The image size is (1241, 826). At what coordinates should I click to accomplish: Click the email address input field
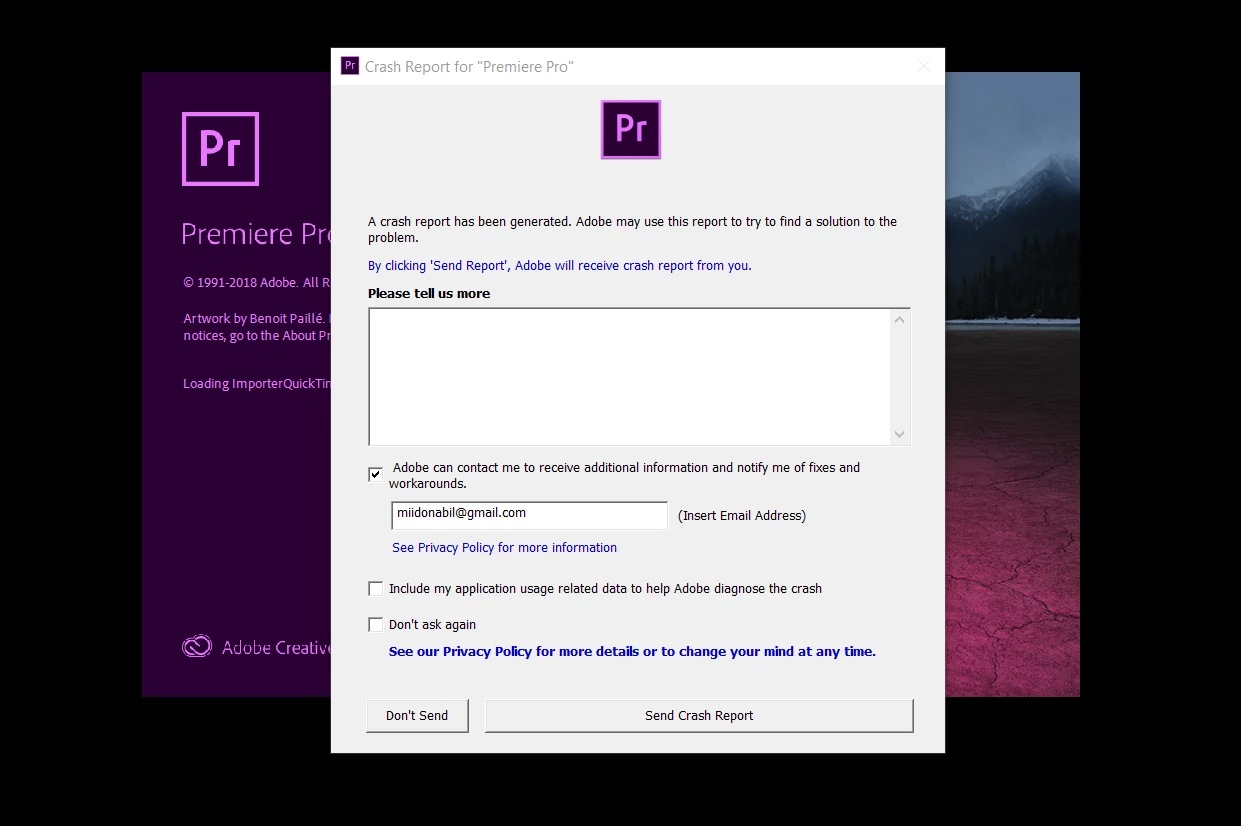[x=529, y=515]
